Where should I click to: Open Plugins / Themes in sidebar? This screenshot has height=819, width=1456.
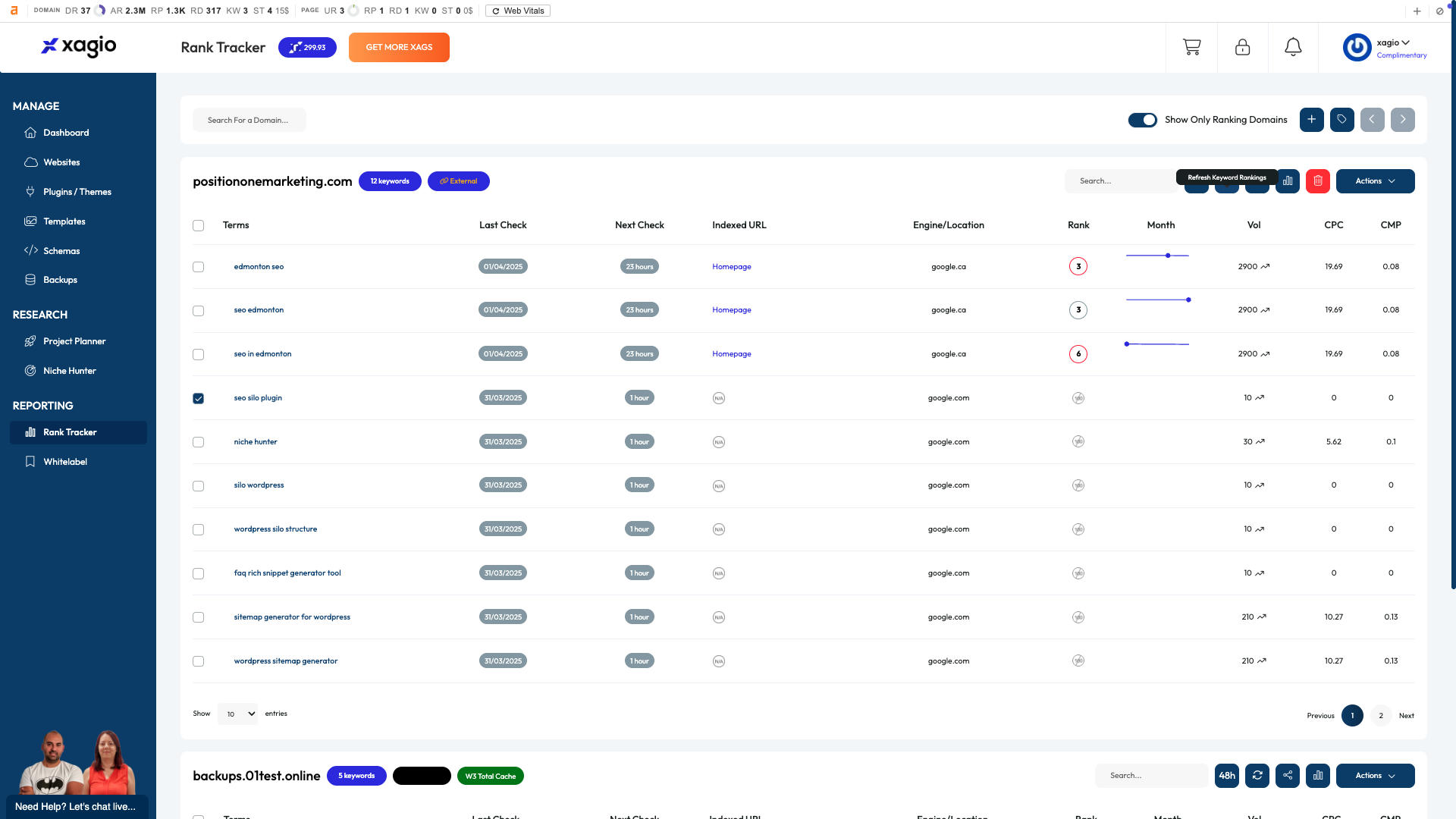tap(78, 192)
